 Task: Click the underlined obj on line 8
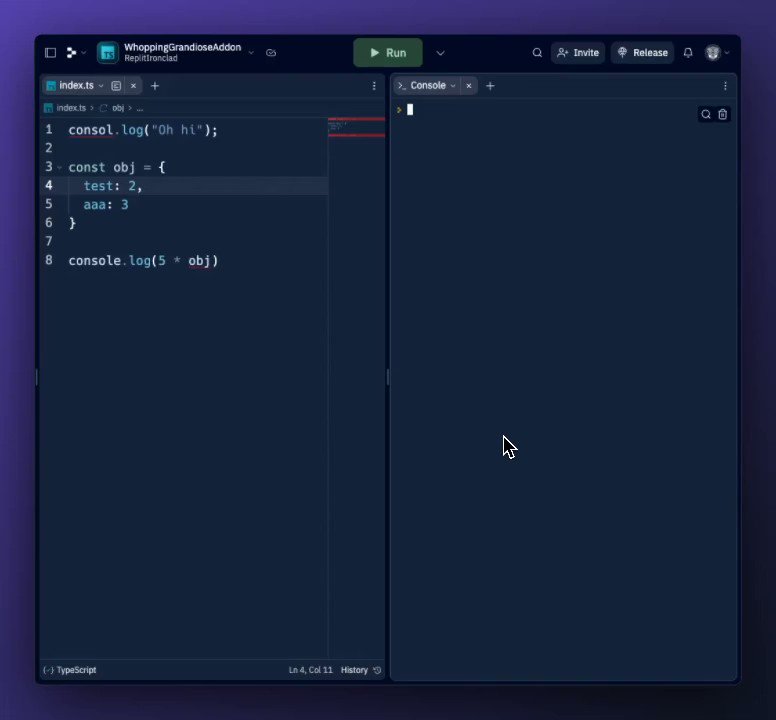pos(199,261)
